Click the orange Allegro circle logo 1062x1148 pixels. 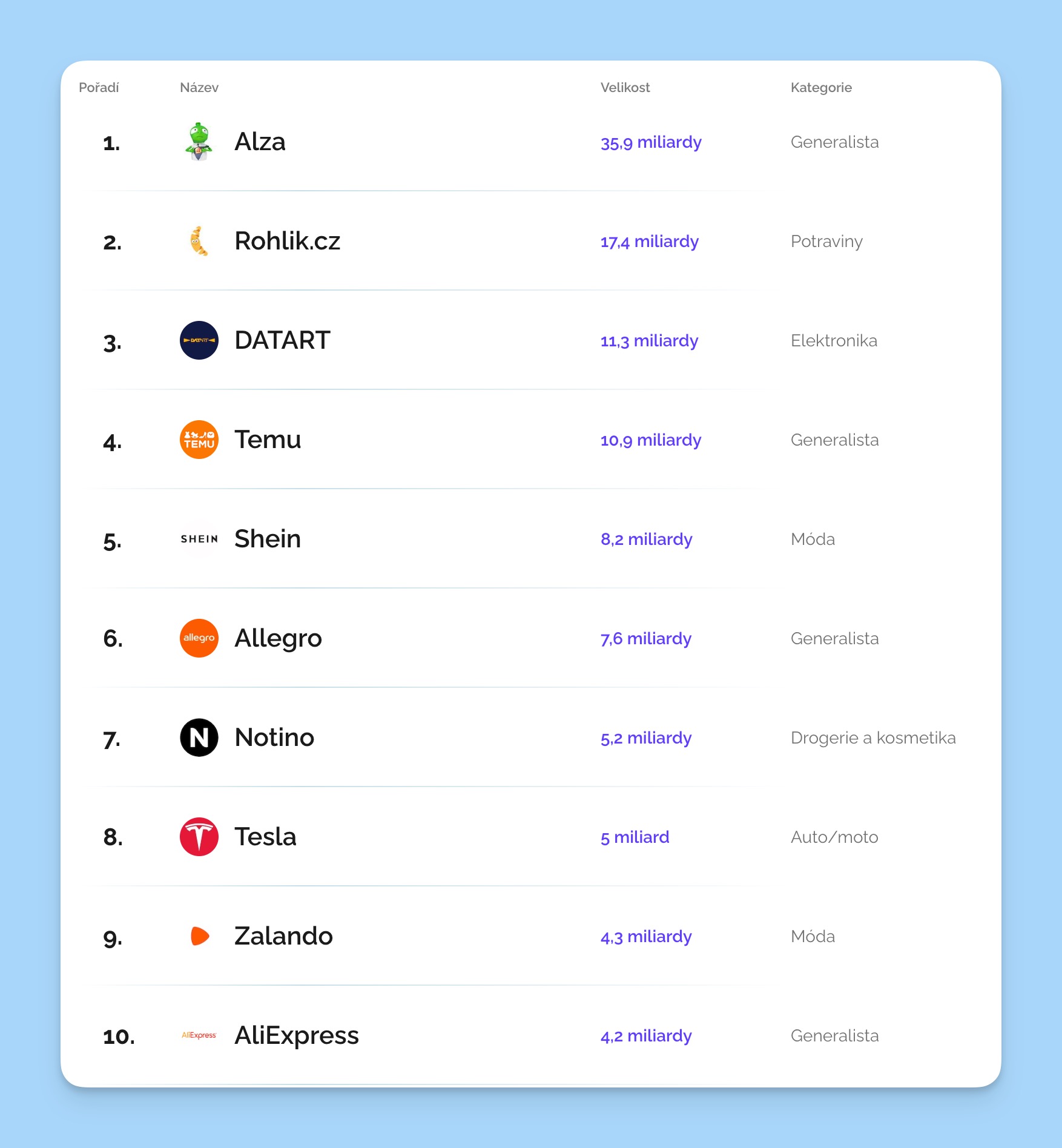point(199,638)
